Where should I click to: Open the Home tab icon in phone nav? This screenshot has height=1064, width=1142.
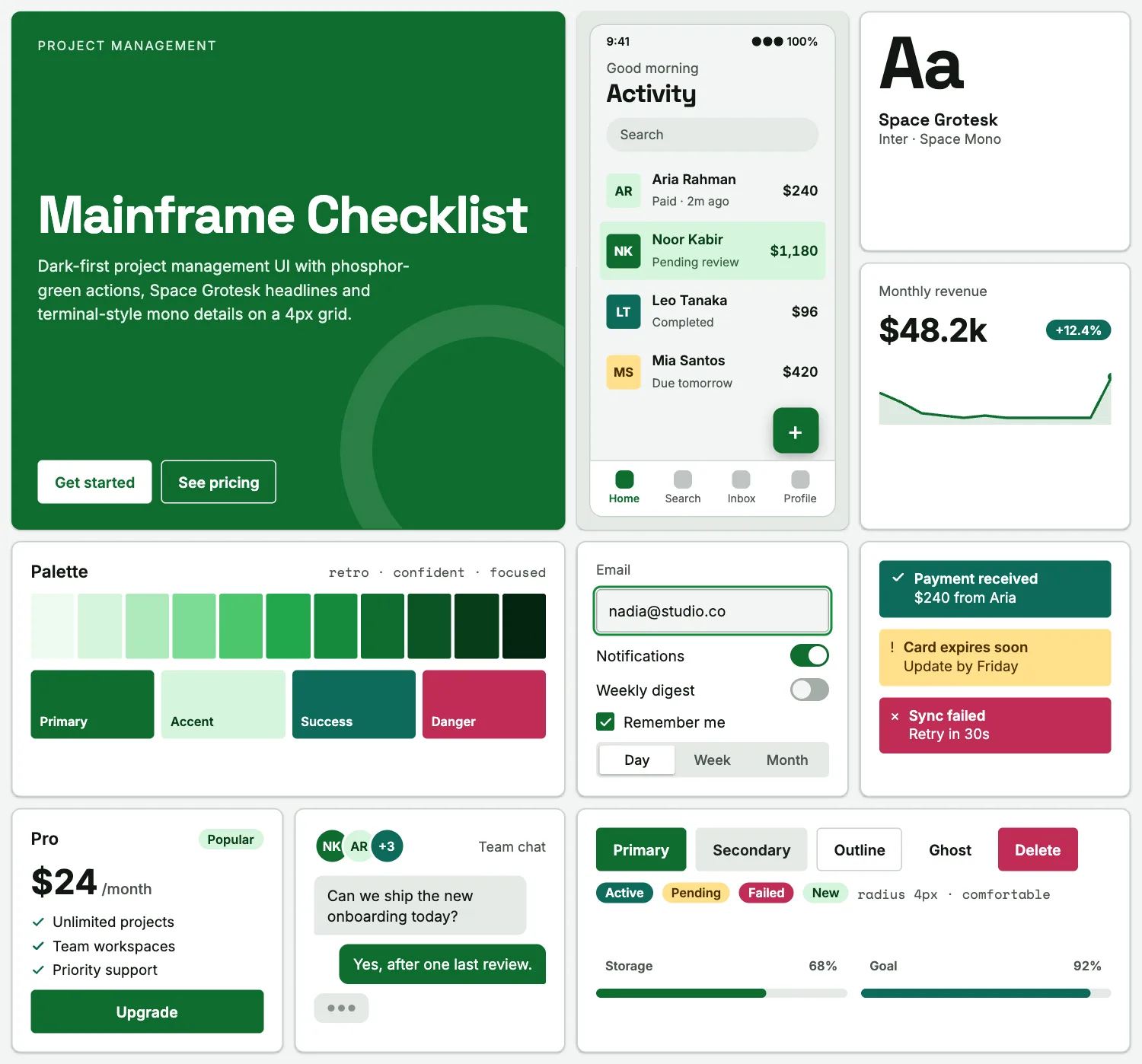(624, 479)
